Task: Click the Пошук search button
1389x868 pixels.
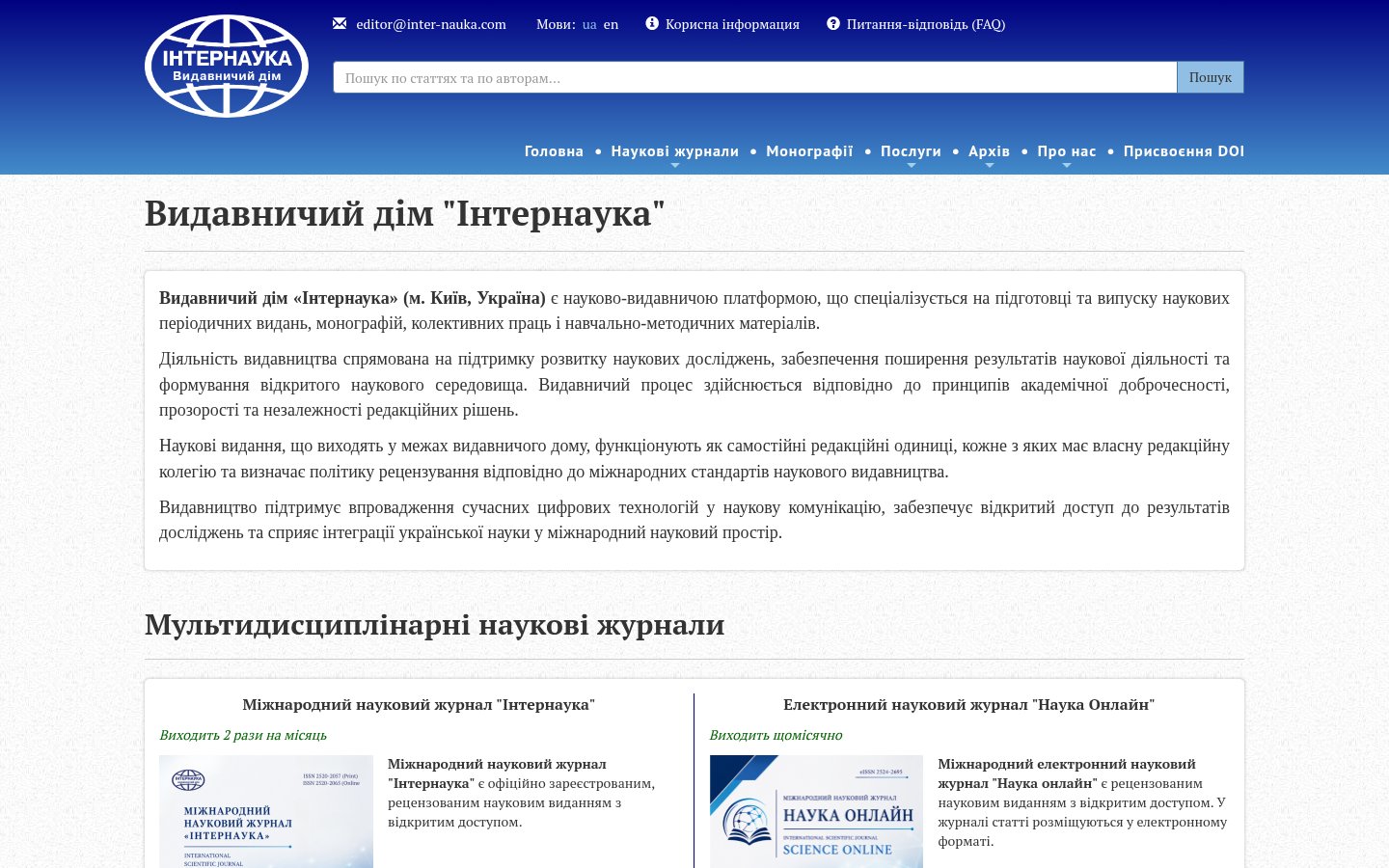Action: [1211, 77]
